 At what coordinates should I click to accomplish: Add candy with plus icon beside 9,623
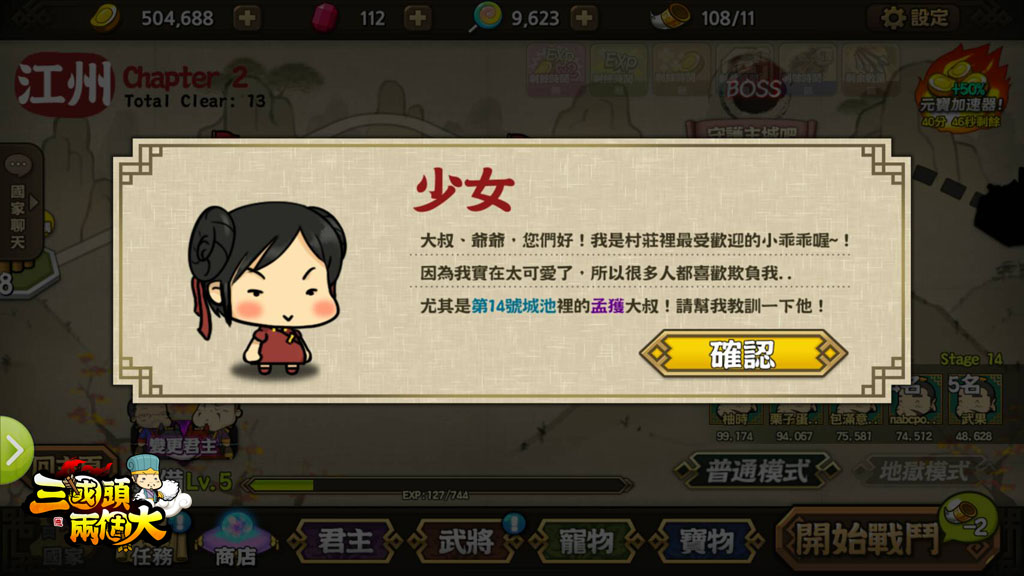(584, 18)
